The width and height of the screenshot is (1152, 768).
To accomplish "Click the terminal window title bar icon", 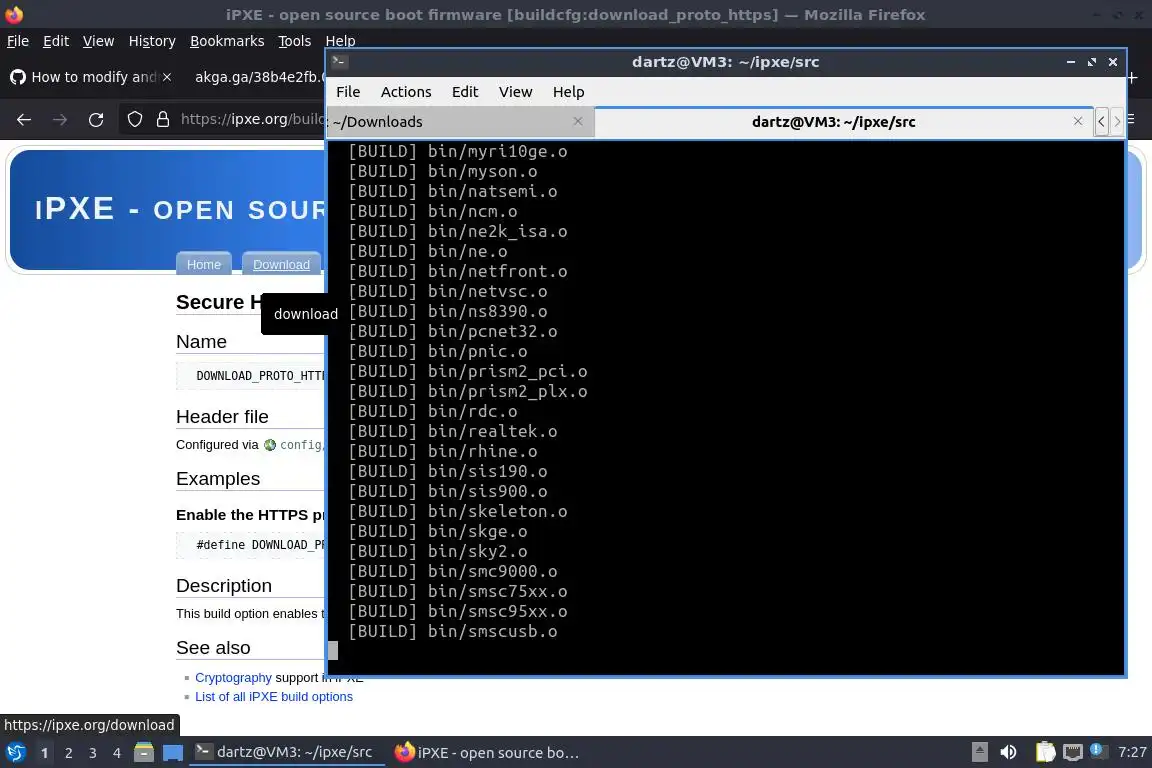I will point(339,62).
